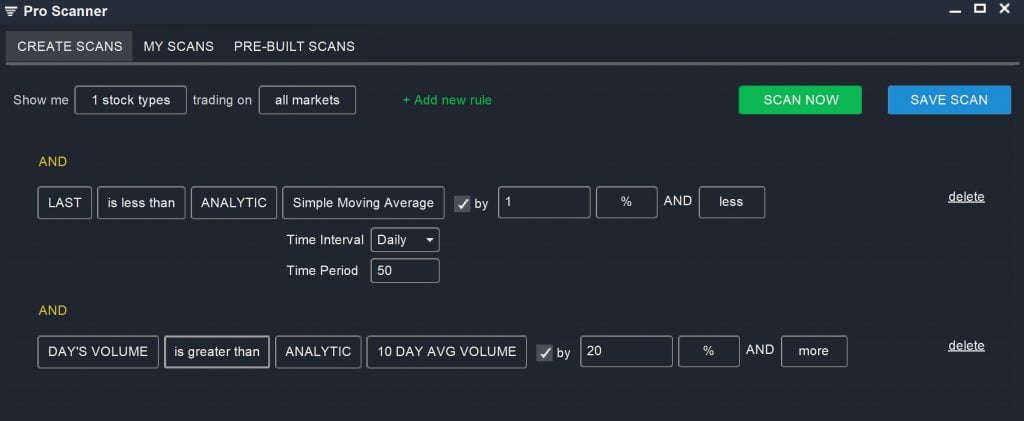This screenshot has width=1024, height=421.
Task: Click the Pro Scanner menu icon
Action: [x=11, y=11]
